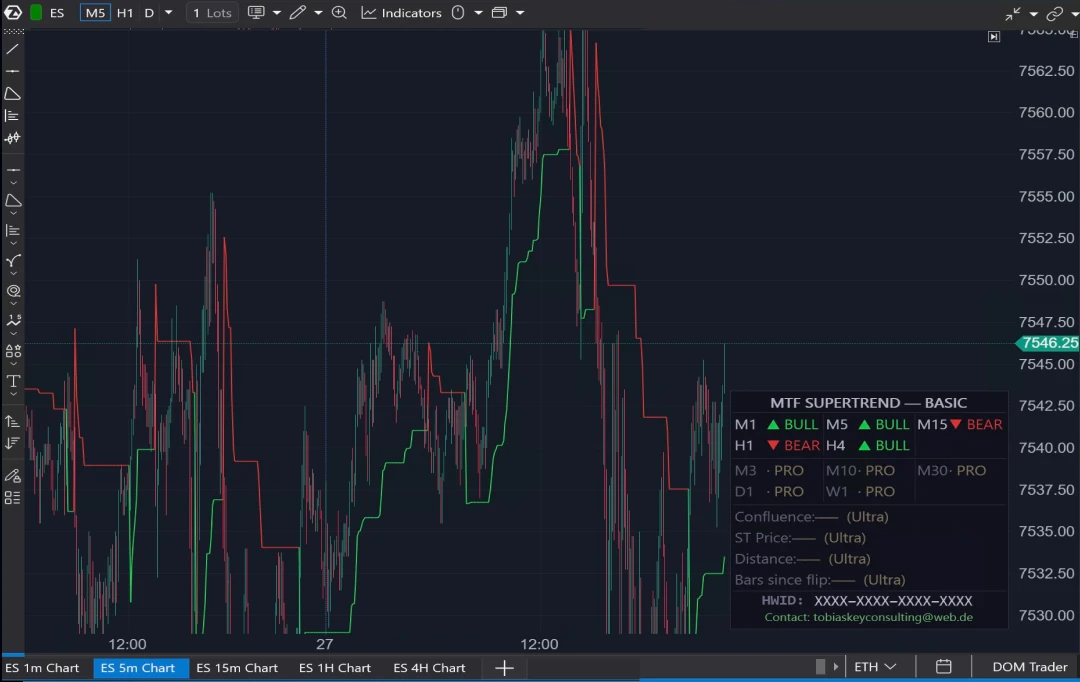This screenshot has height=682, width=1080.
Task: Select the horizontal line tool at sidebar top
Action: pyautogui.click(x=12, y=71)
